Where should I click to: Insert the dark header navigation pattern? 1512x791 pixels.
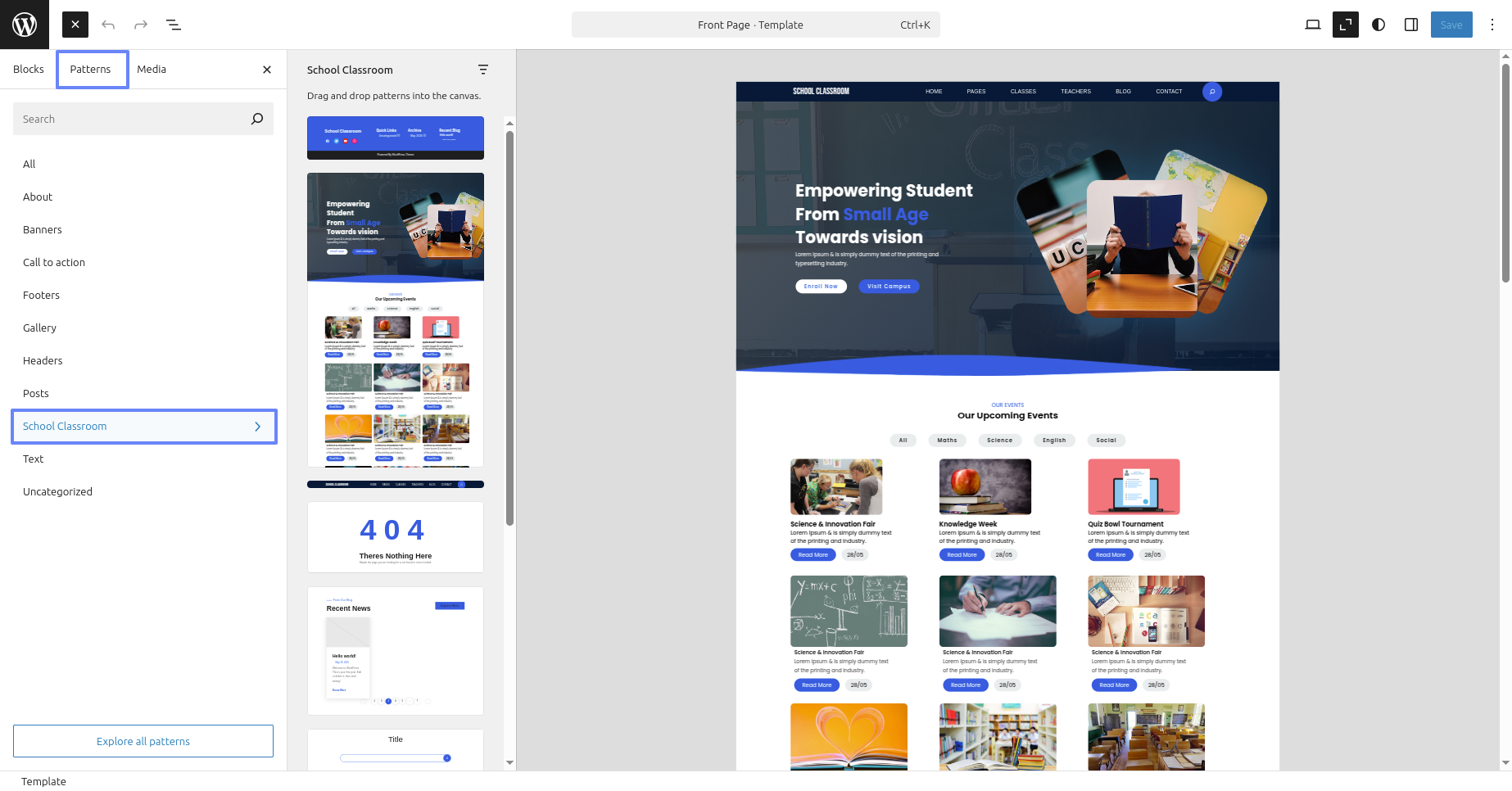coord(396,484)
